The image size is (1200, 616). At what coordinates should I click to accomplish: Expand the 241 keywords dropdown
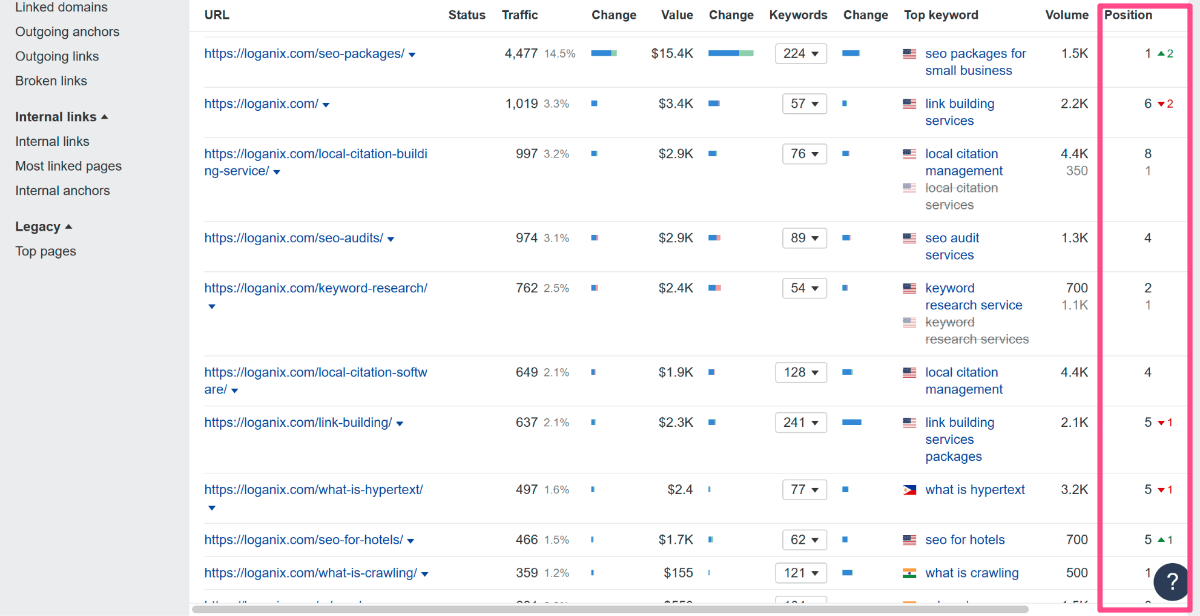pos(800,423)
